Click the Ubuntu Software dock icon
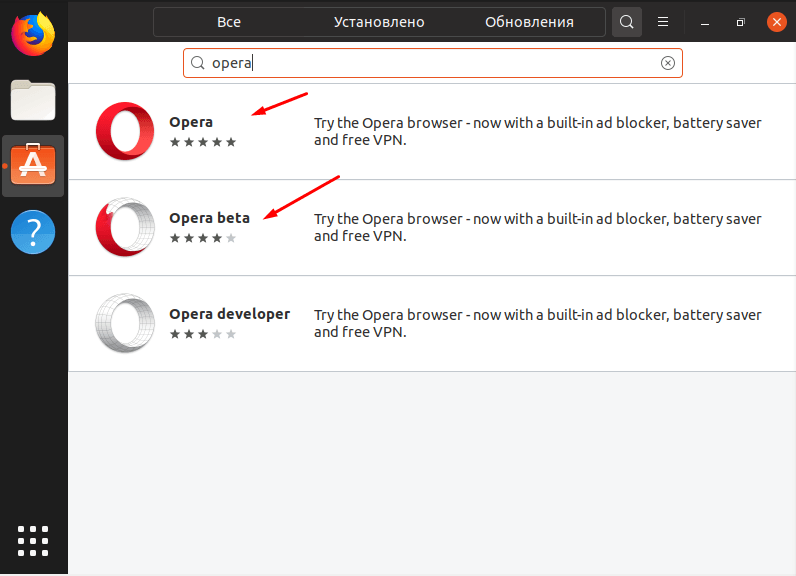 (x=33, y=164)
